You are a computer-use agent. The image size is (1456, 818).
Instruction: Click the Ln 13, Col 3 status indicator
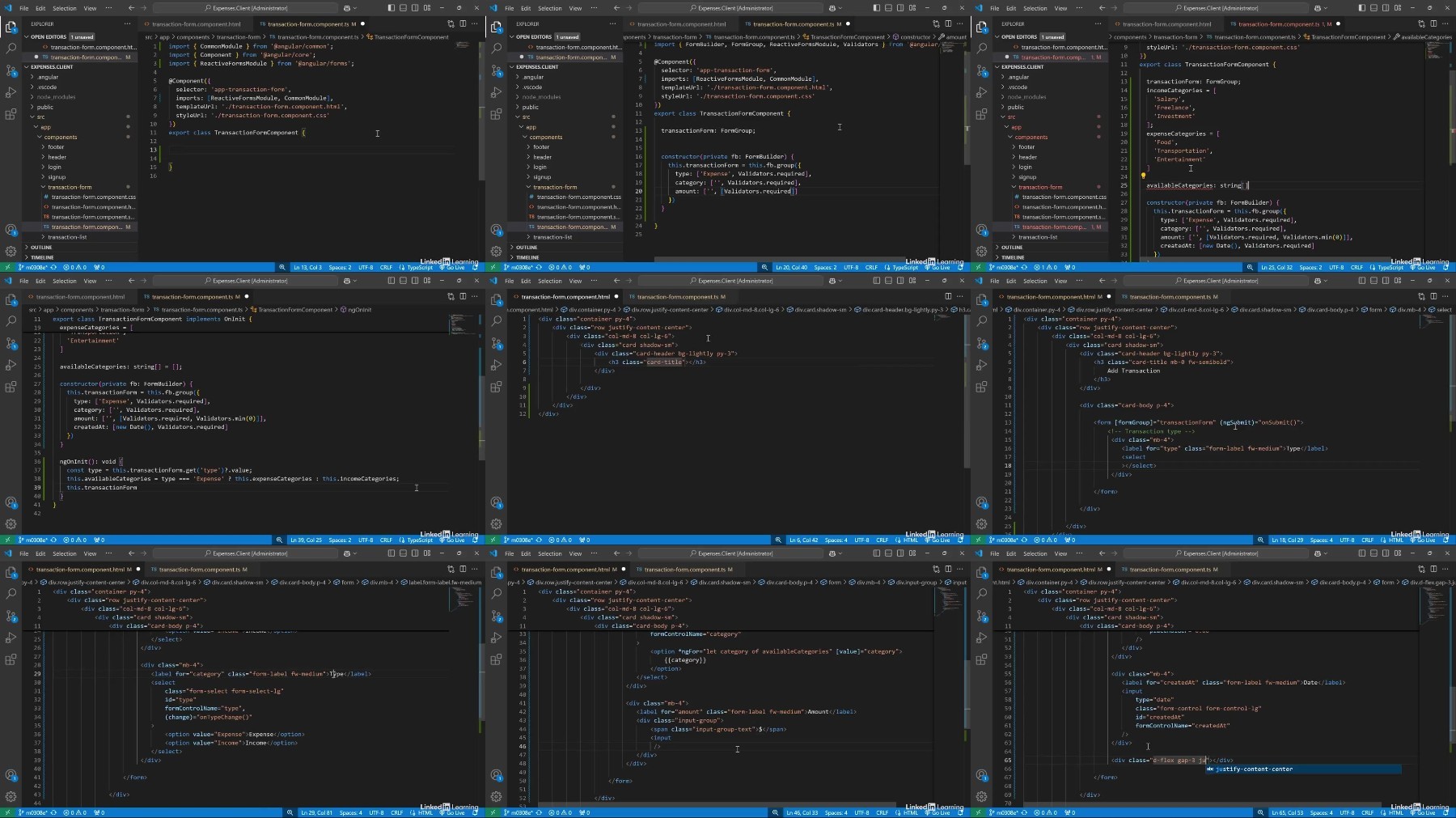coord(307,267)
